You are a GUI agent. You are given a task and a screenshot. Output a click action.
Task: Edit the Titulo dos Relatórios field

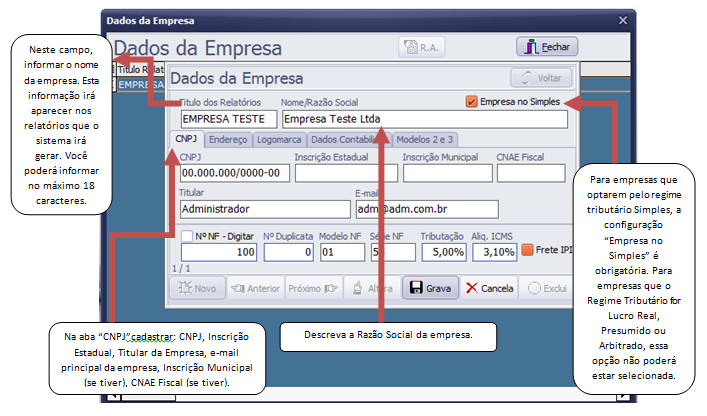click(x=229, y=119)
